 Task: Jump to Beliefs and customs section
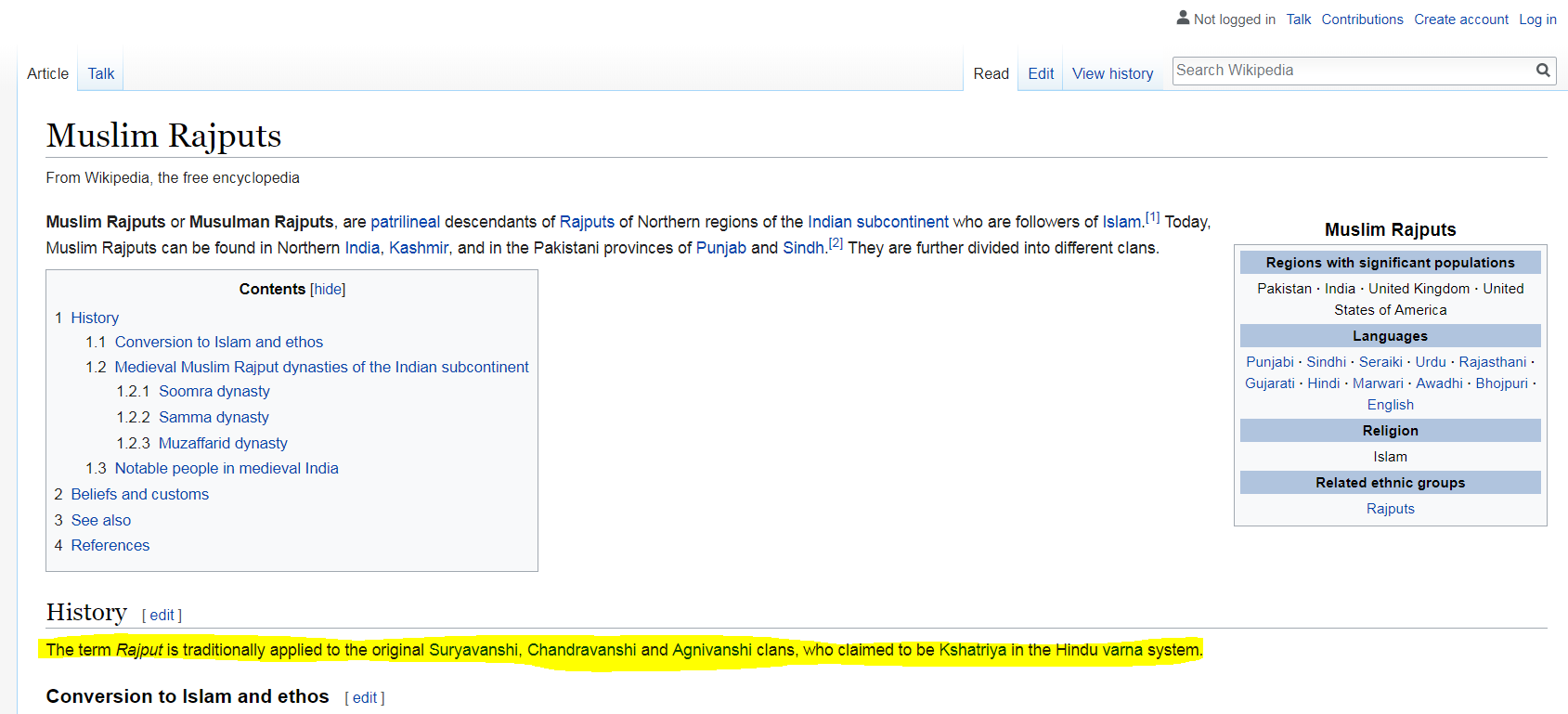tap(139, 494)
